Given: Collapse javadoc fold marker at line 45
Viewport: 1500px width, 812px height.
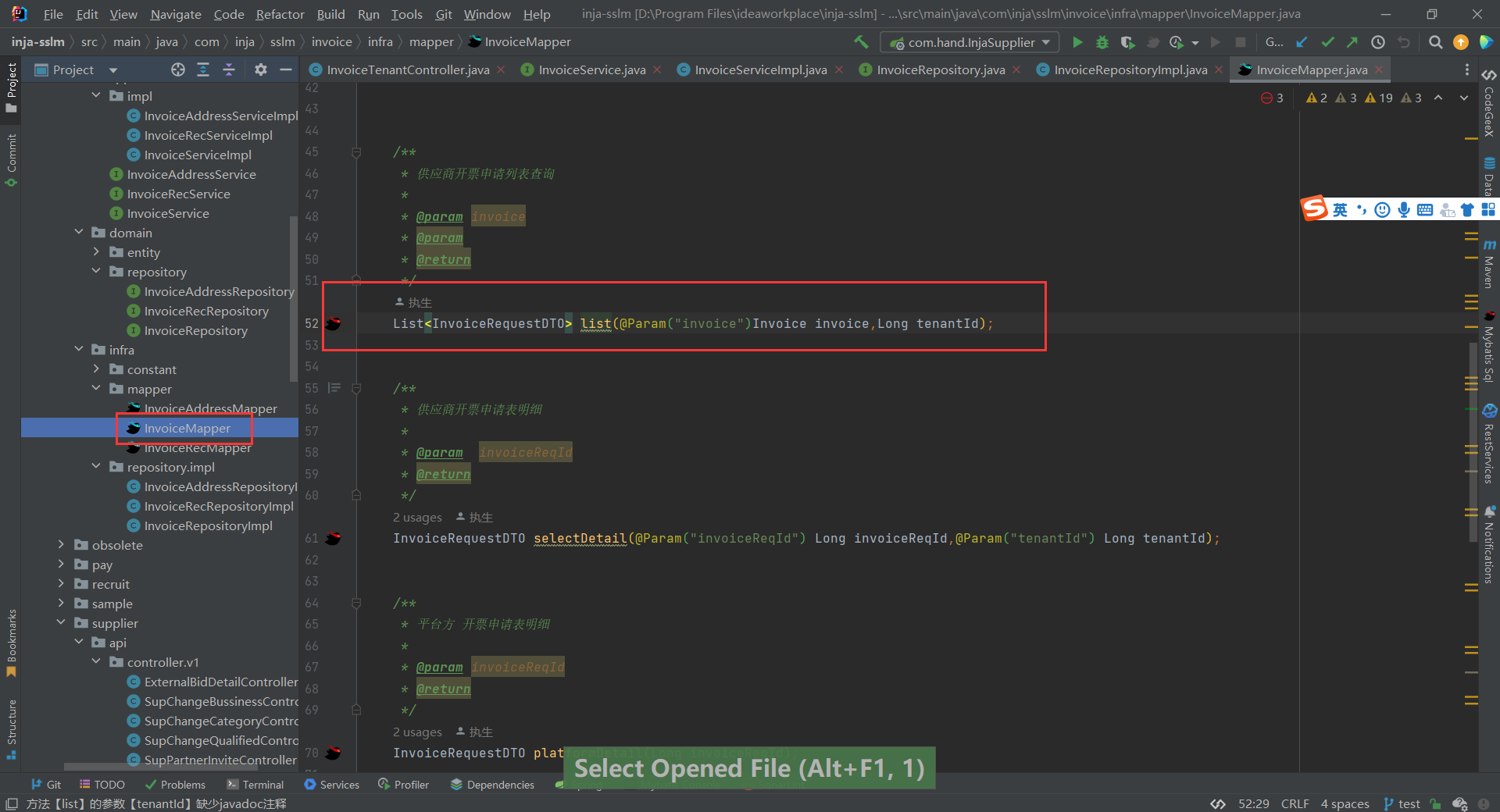Looking at the screenshot, I should pos(356,152).
